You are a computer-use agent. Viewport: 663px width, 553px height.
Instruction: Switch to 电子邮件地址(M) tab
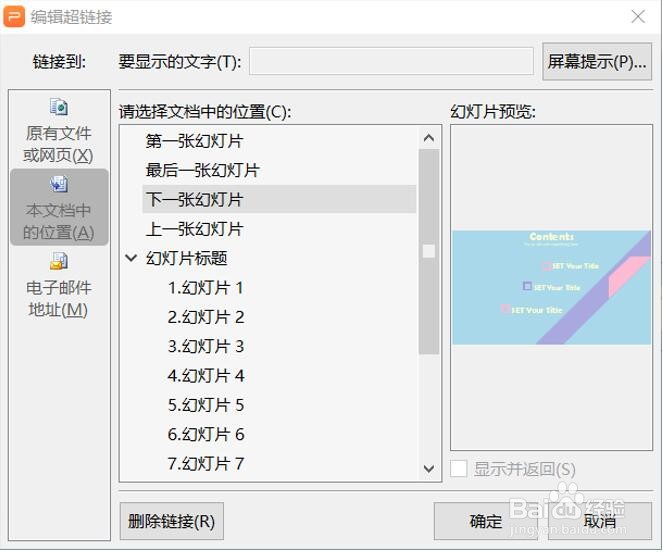tap(59, 285)
